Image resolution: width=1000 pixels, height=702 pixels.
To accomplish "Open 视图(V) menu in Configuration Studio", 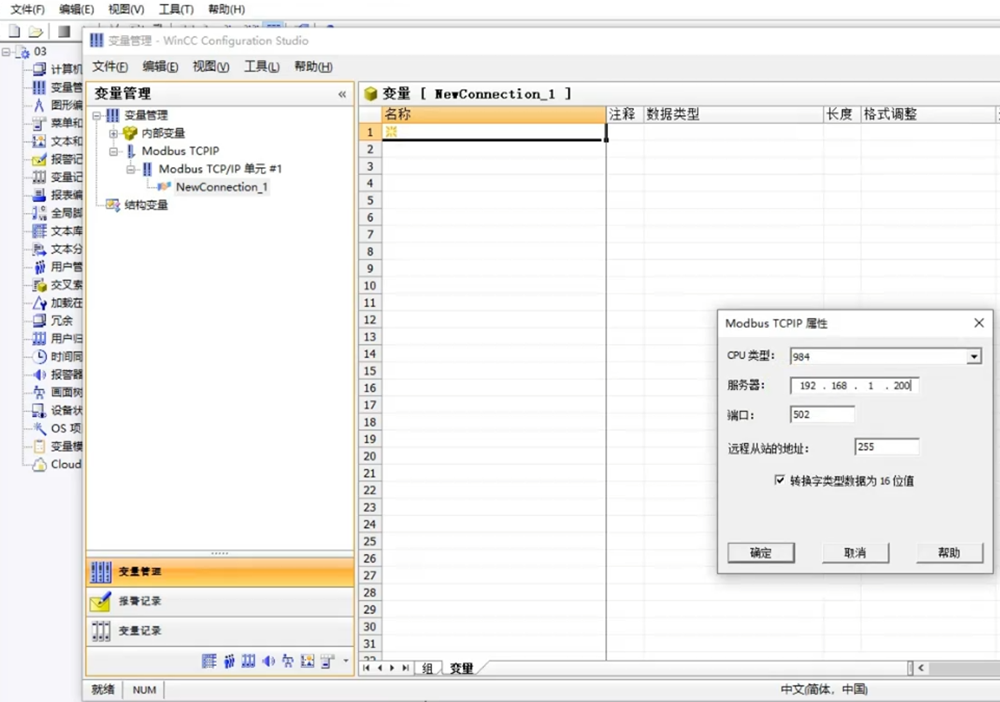I will 211,67.
